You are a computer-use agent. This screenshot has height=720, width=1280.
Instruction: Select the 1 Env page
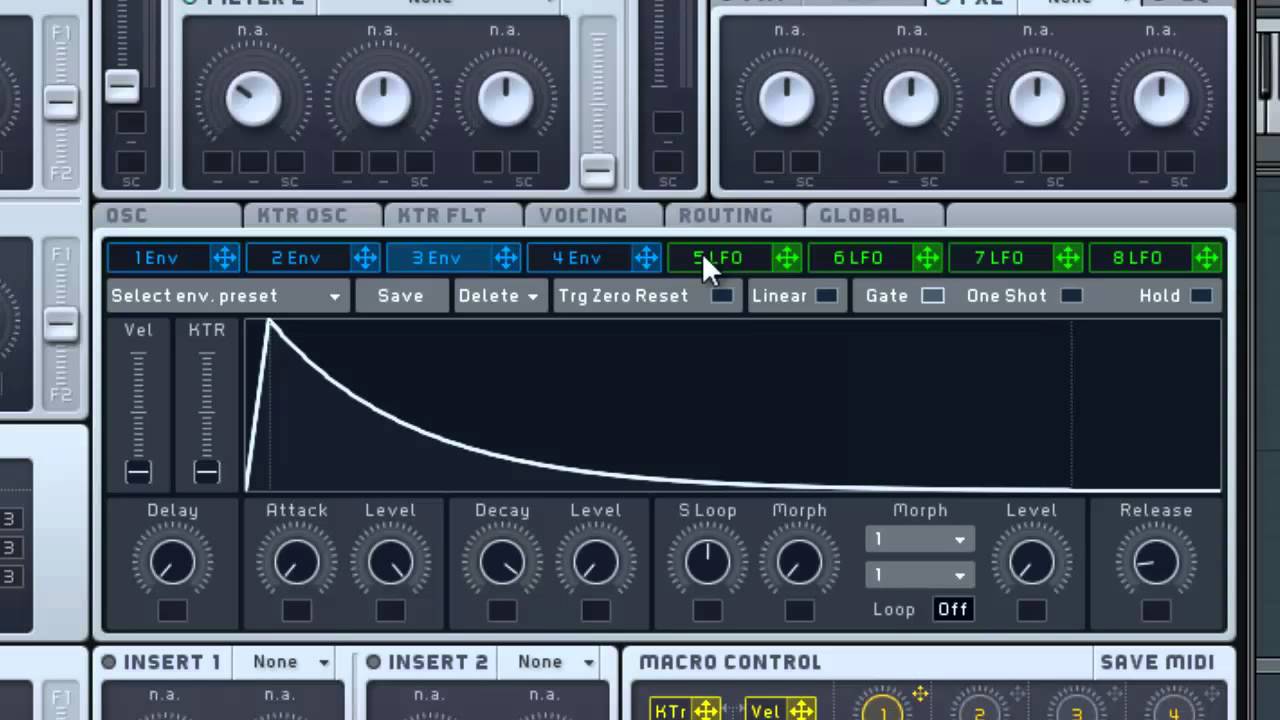(x=158, y=258)
